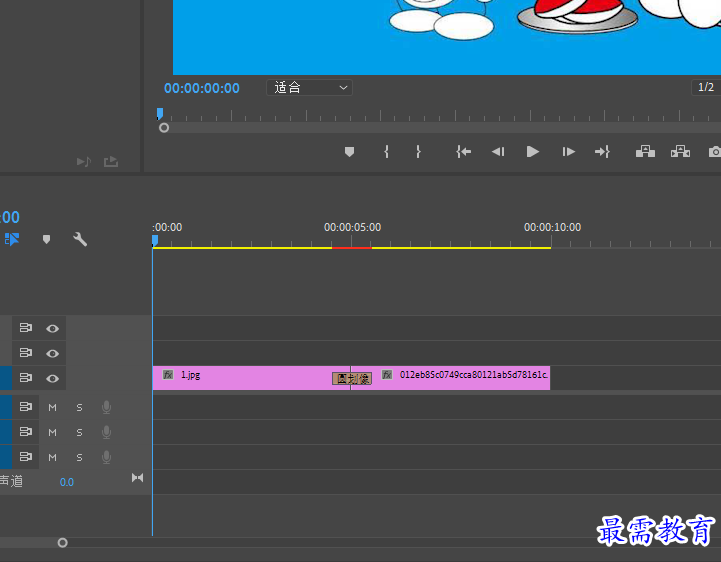The image size is (721, 562).
Task: Click the 00:00:10:00 mark on timeline ruler
Action: tap(552, 227)
